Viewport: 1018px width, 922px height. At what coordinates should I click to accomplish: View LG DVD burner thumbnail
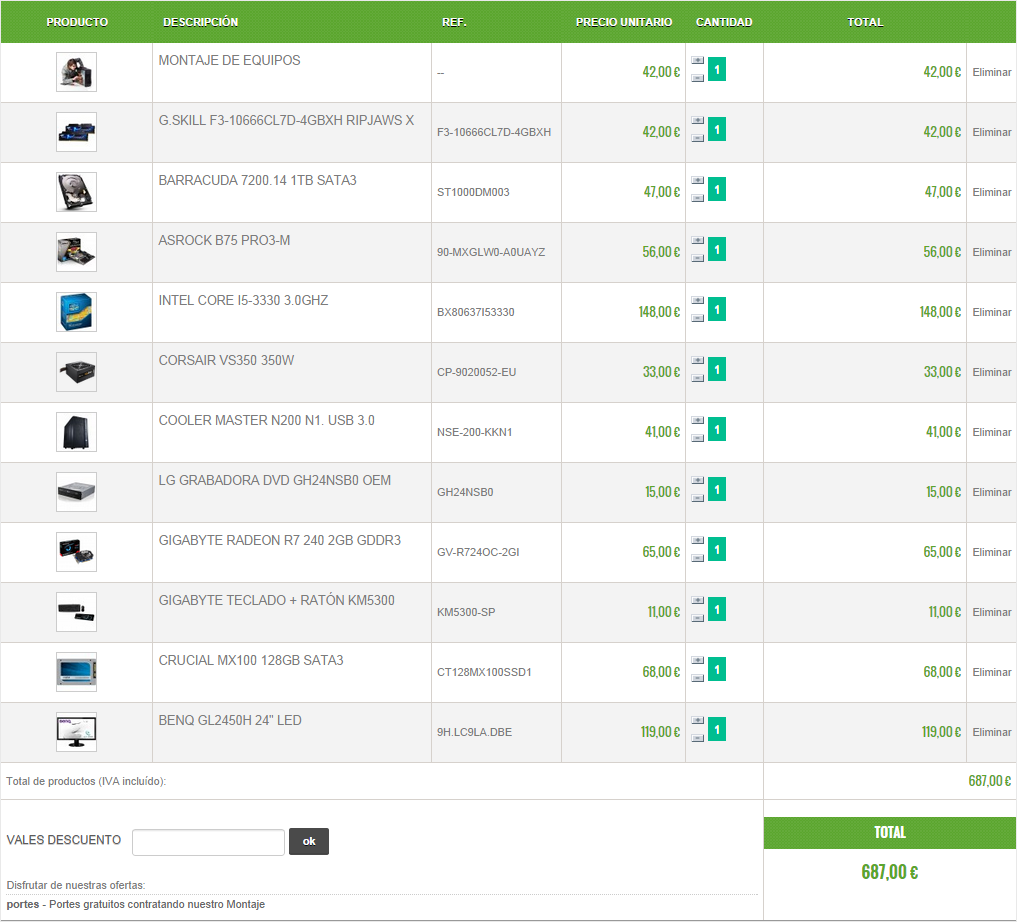(x=77, y=492)
